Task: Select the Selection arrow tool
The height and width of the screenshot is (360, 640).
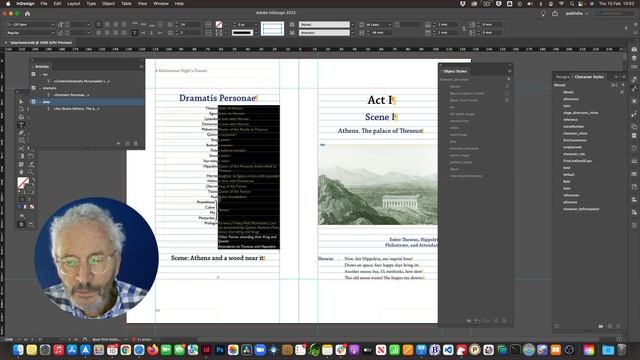Action: [x=21, y=102]
